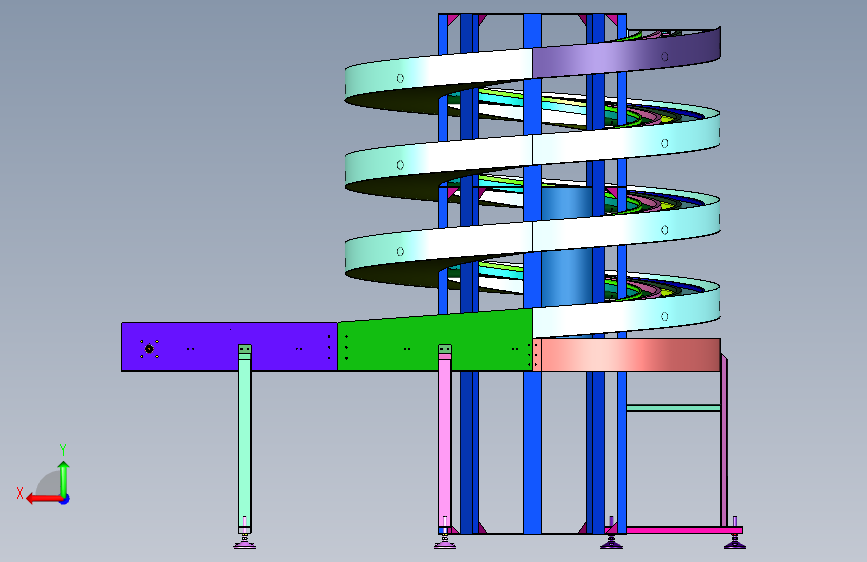Click the gray XY plane sector of triad

(x=49, y=483)
